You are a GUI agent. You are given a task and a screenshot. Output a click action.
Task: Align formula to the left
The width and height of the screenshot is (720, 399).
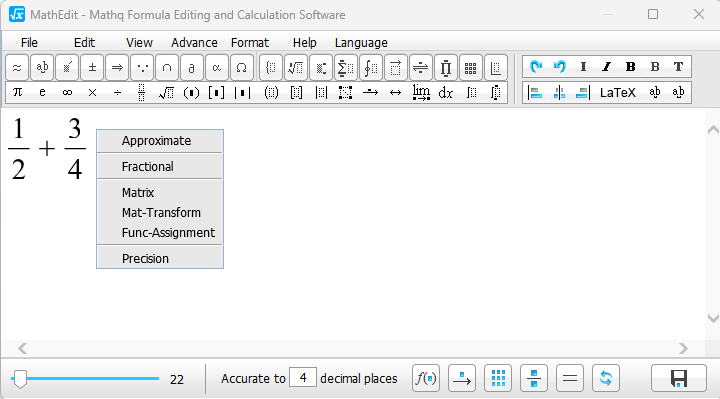535,92
